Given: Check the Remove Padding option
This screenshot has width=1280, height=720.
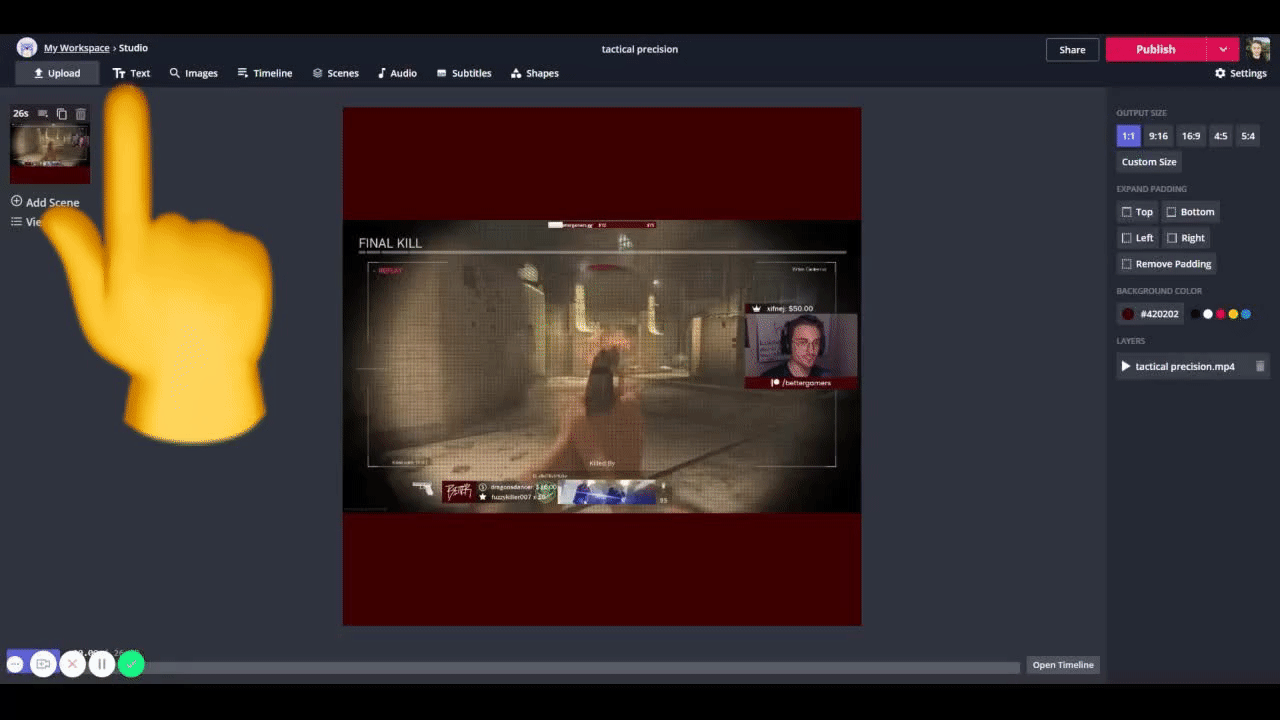Looking at the screenshot, I should tap(1165, 264).
